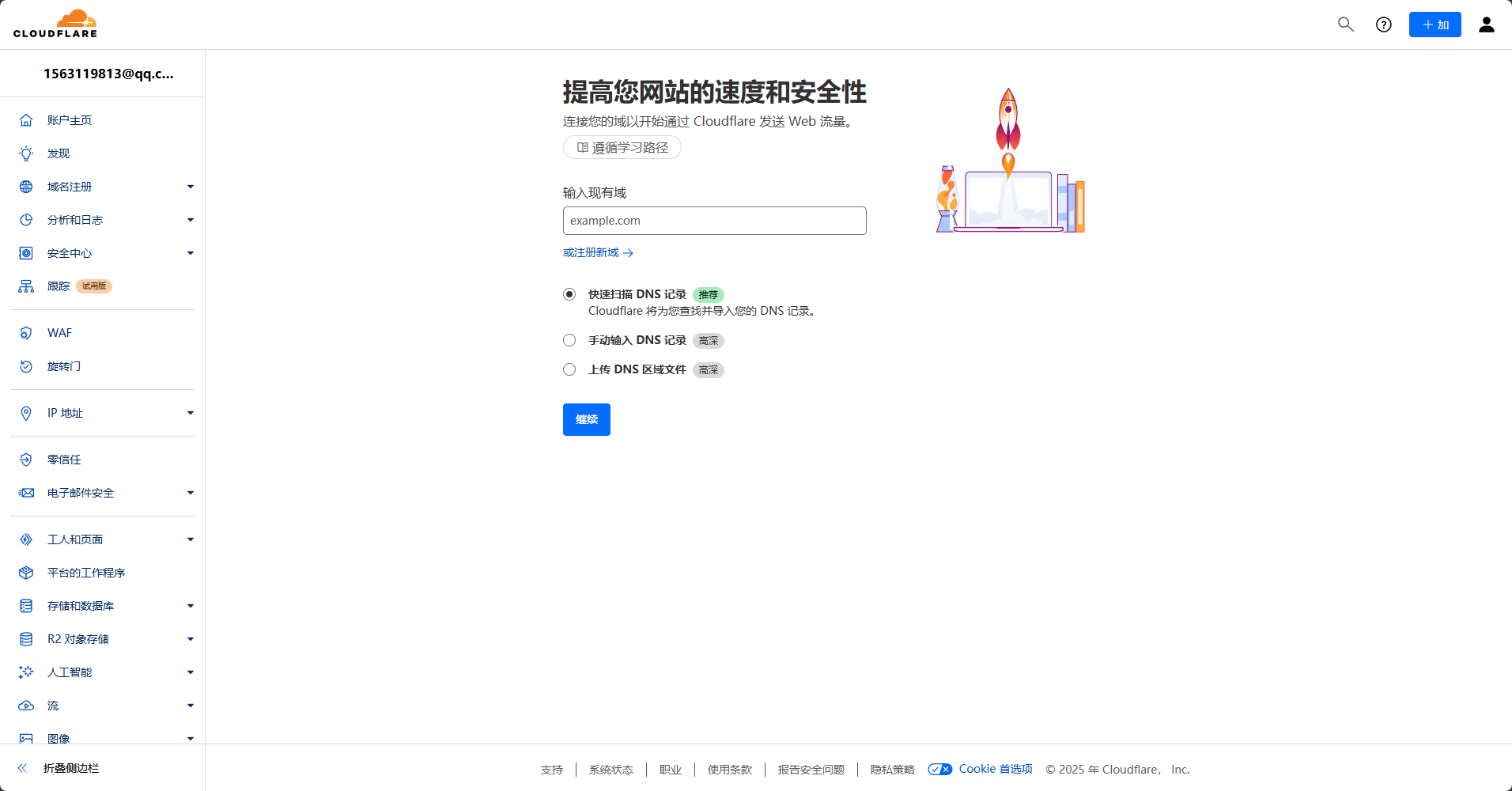The width and height of the screenshot is (1512, 791).
Task: Click the 图像 picture icon
Action: (26, 738)
